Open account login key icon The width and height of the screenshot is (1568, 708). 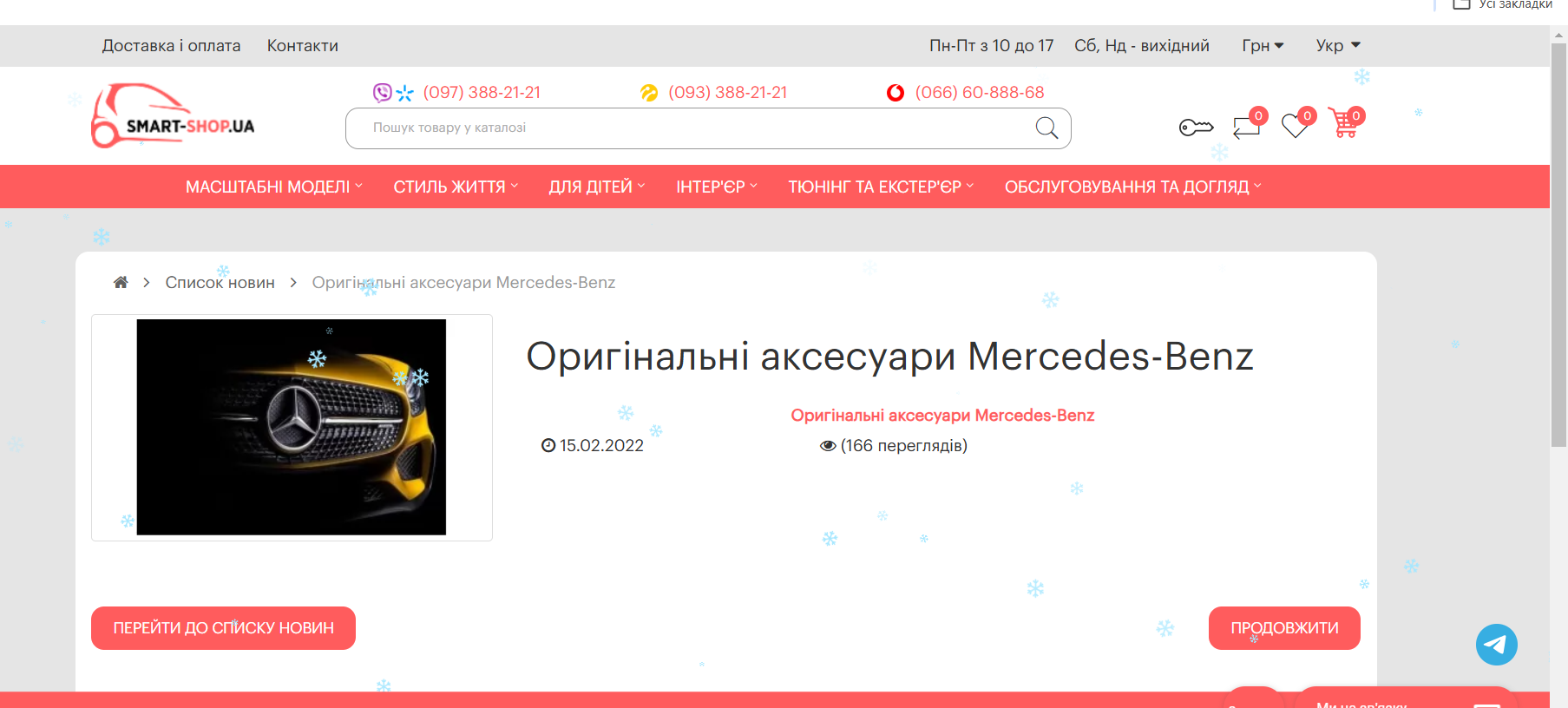(1196, 128)
